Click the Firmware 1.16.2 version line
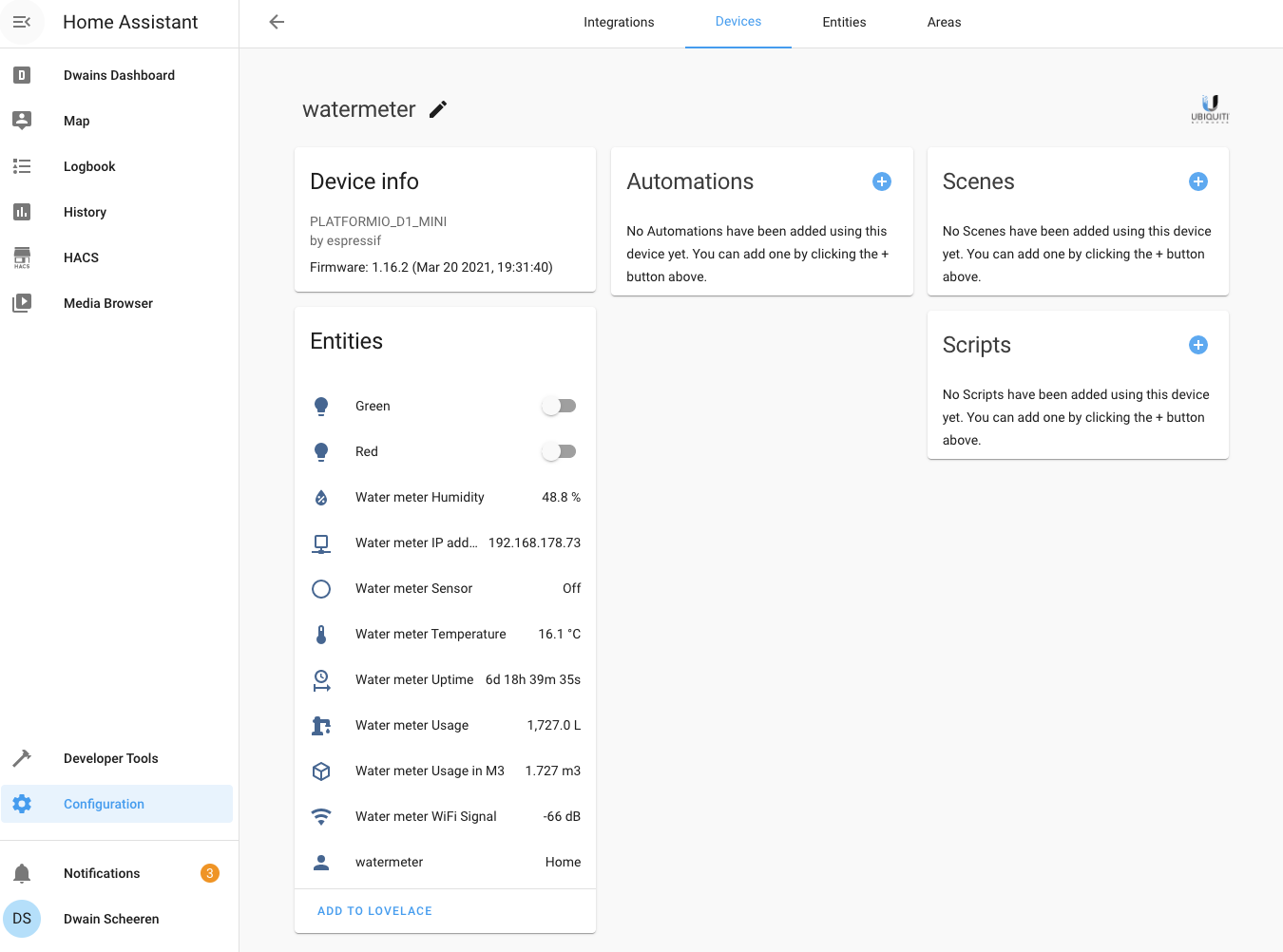Screen dimensions: 1283x952 point(431,267)
